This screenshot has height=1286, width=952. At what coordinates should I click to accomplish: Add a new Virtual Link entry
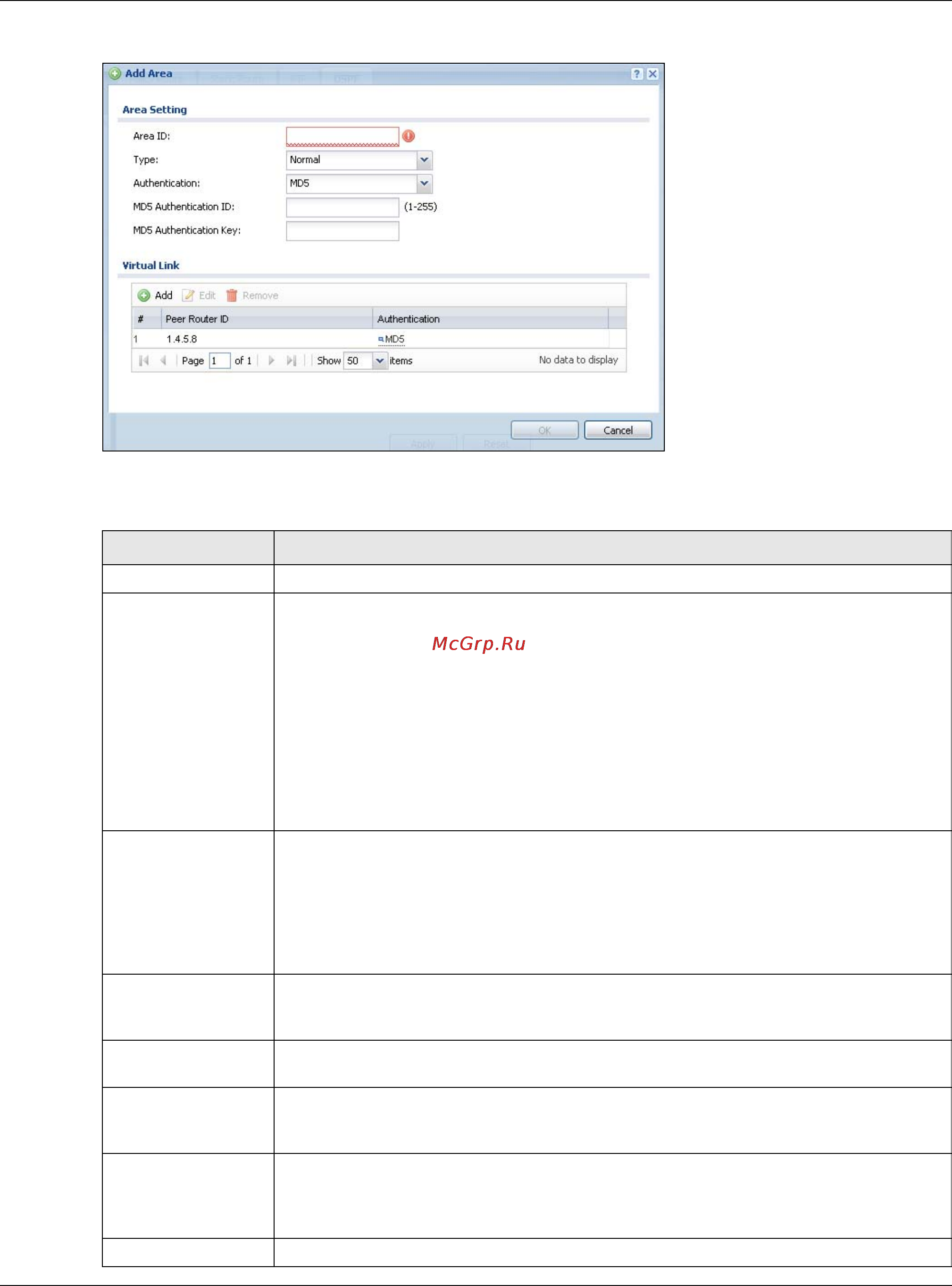coord(155,296)
